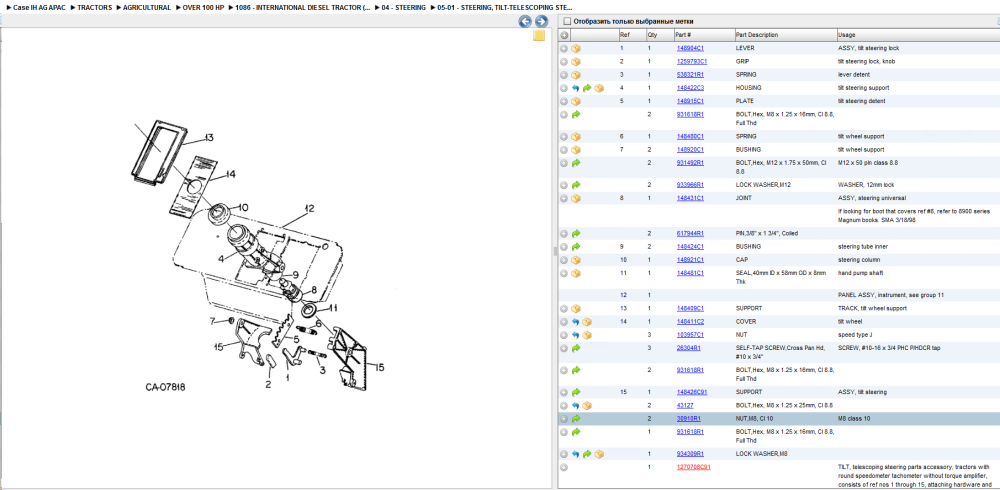Screen dimensions: 1000x490
Task: Click the box icon in the GRIP row
Action: click(x=576, y=62)
